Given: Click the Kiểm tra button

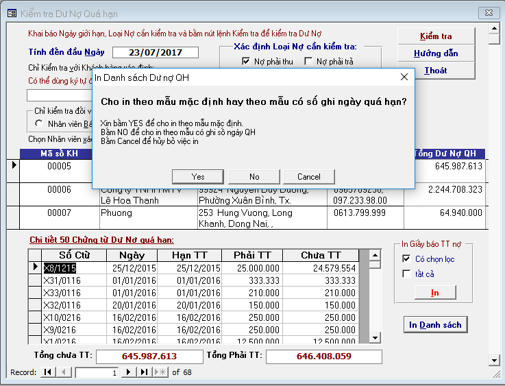Looking at the screenshot, I should [436, 36].
